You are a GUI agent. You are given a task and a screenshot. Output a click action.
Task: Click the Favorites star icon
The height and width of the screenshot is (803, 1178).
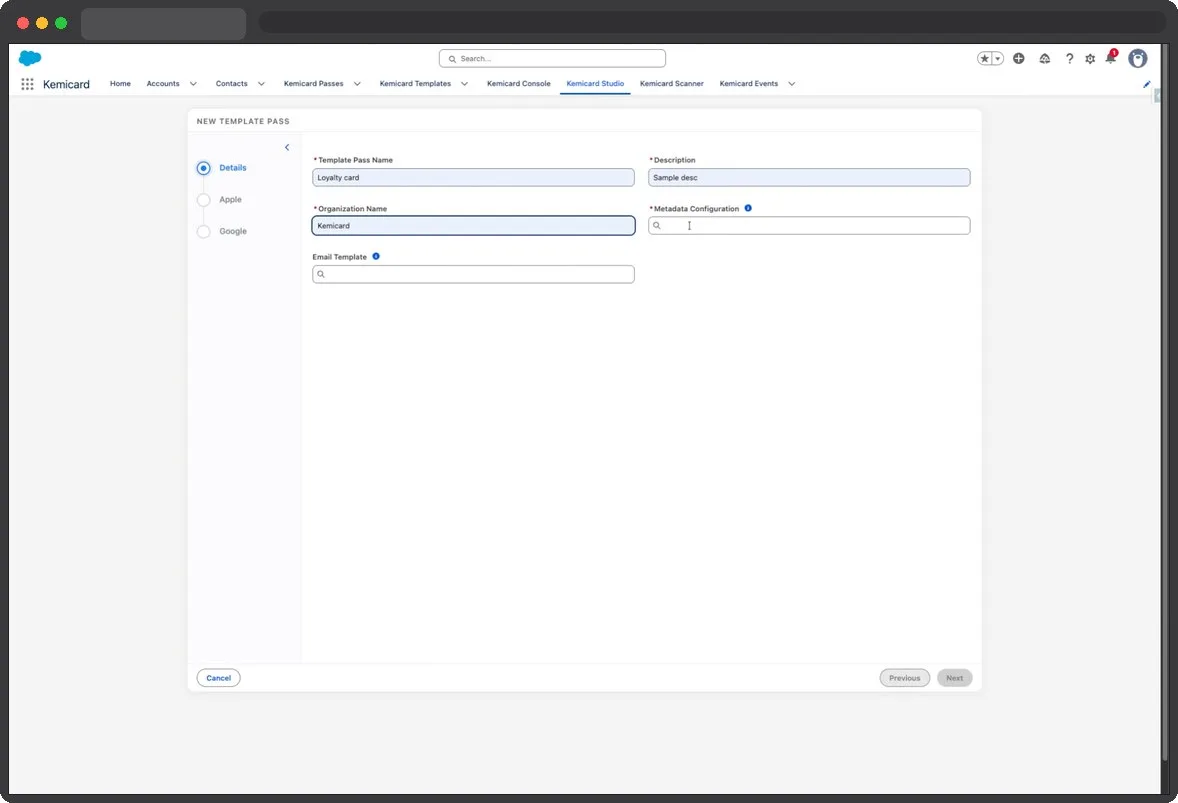(984, 59)
